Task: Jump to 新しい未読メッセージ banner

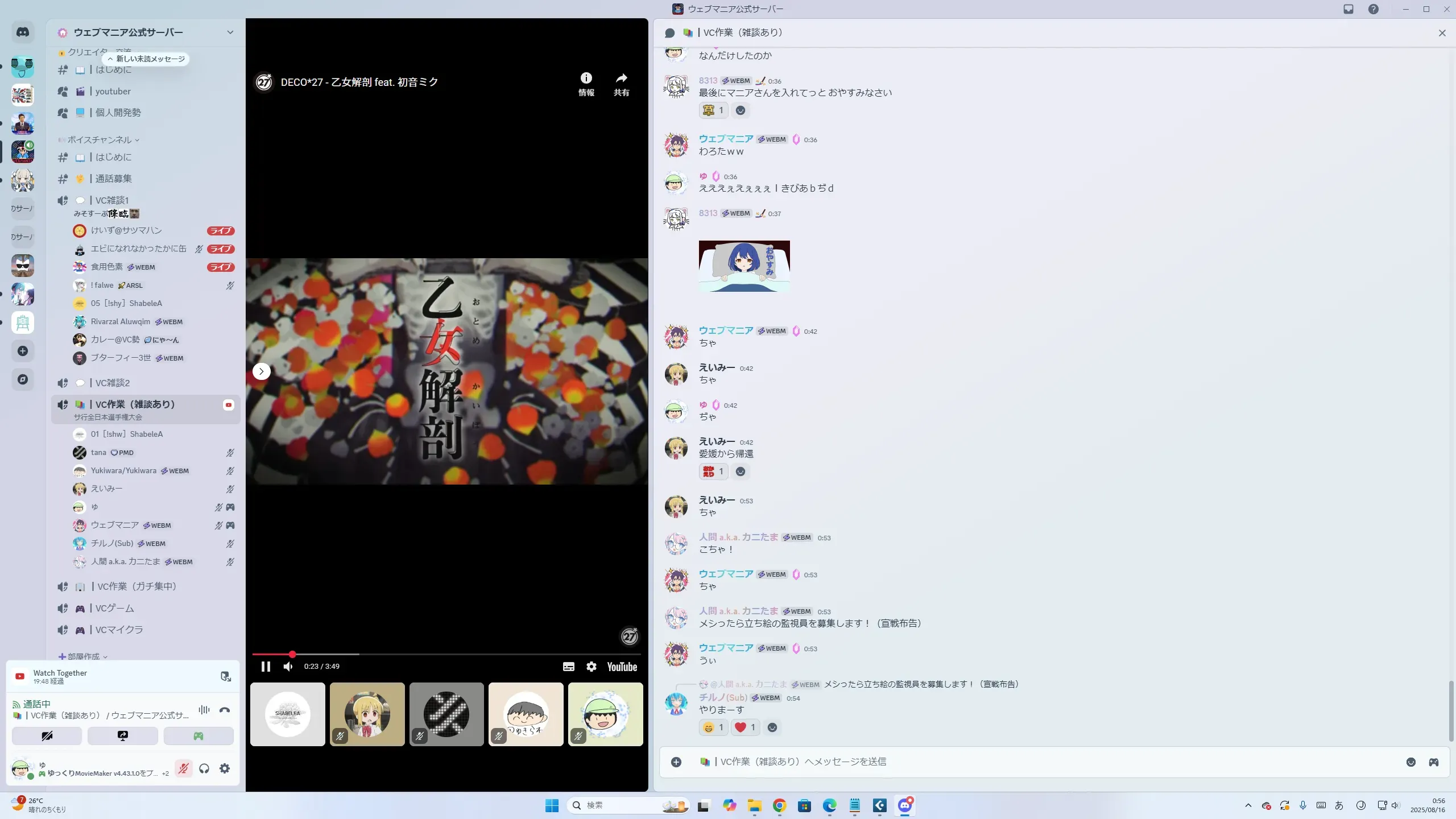Action: click(x=147, y=59)
